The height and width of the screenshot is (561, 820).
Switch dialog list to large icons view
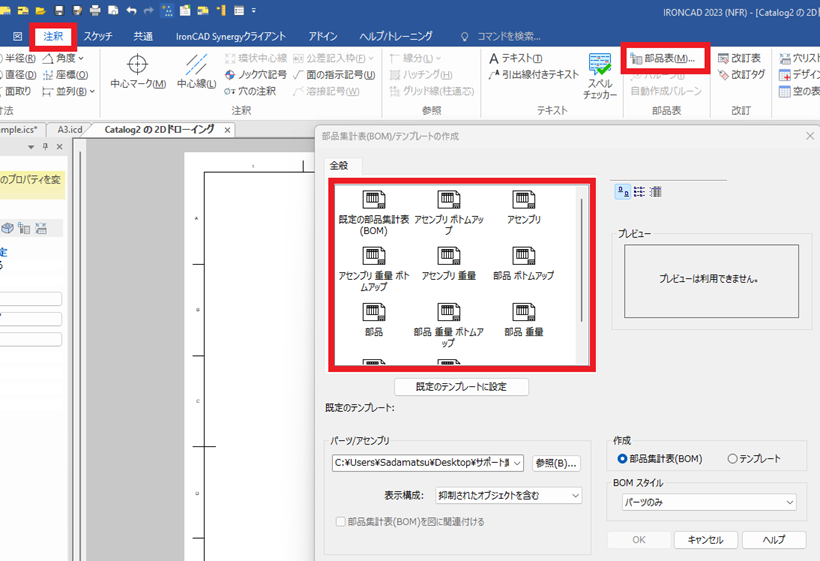[x=622, y=192]
